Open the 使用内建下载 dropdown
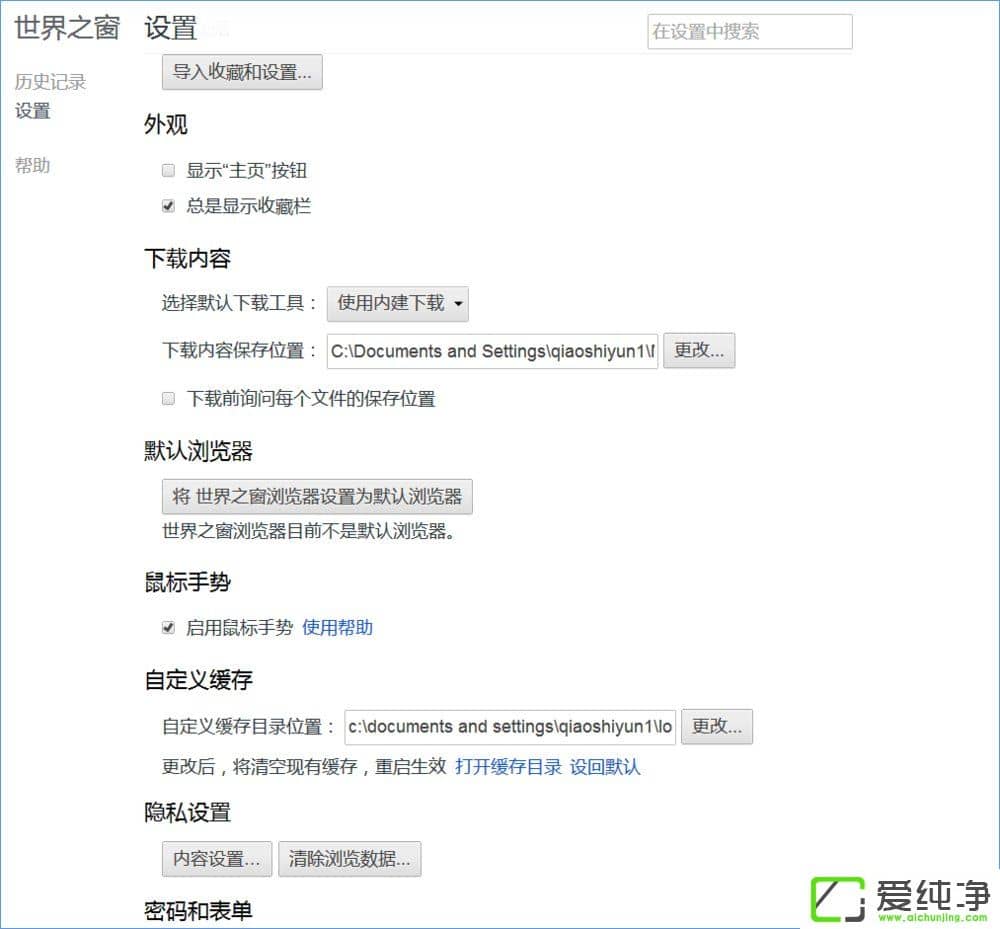The width and height of the screenshot is (1000, 929). (397, 304)
